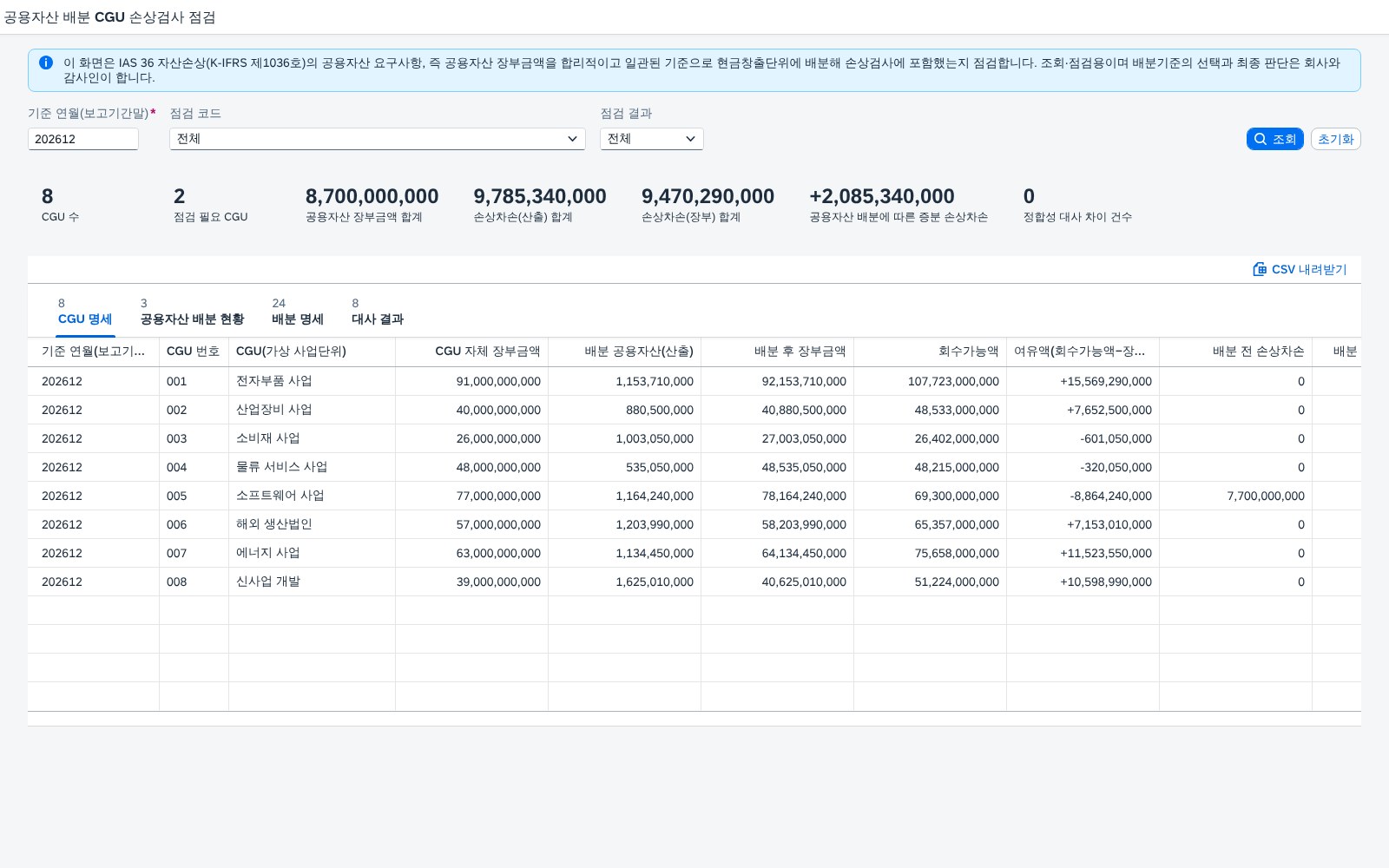Select the 신사업 개발 cell

[312, 582]
